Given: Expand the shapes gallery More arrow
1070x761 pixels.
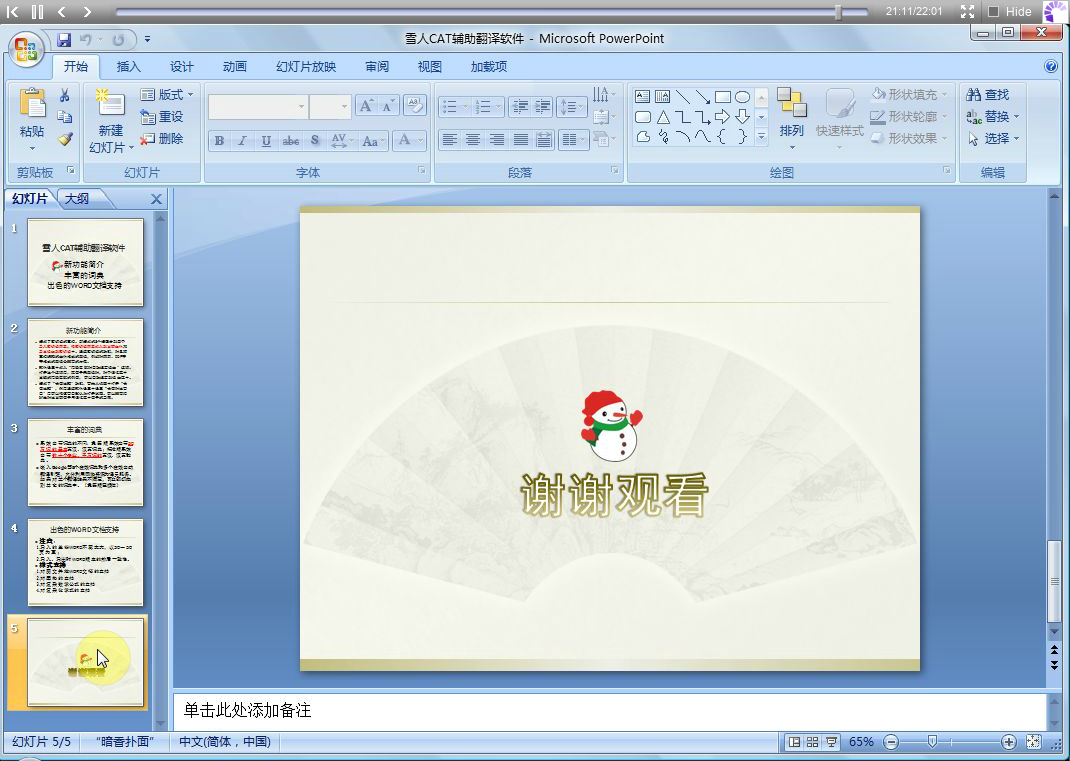Looking at the screenshot, I should pyautogui.click(x=762, y=138).
